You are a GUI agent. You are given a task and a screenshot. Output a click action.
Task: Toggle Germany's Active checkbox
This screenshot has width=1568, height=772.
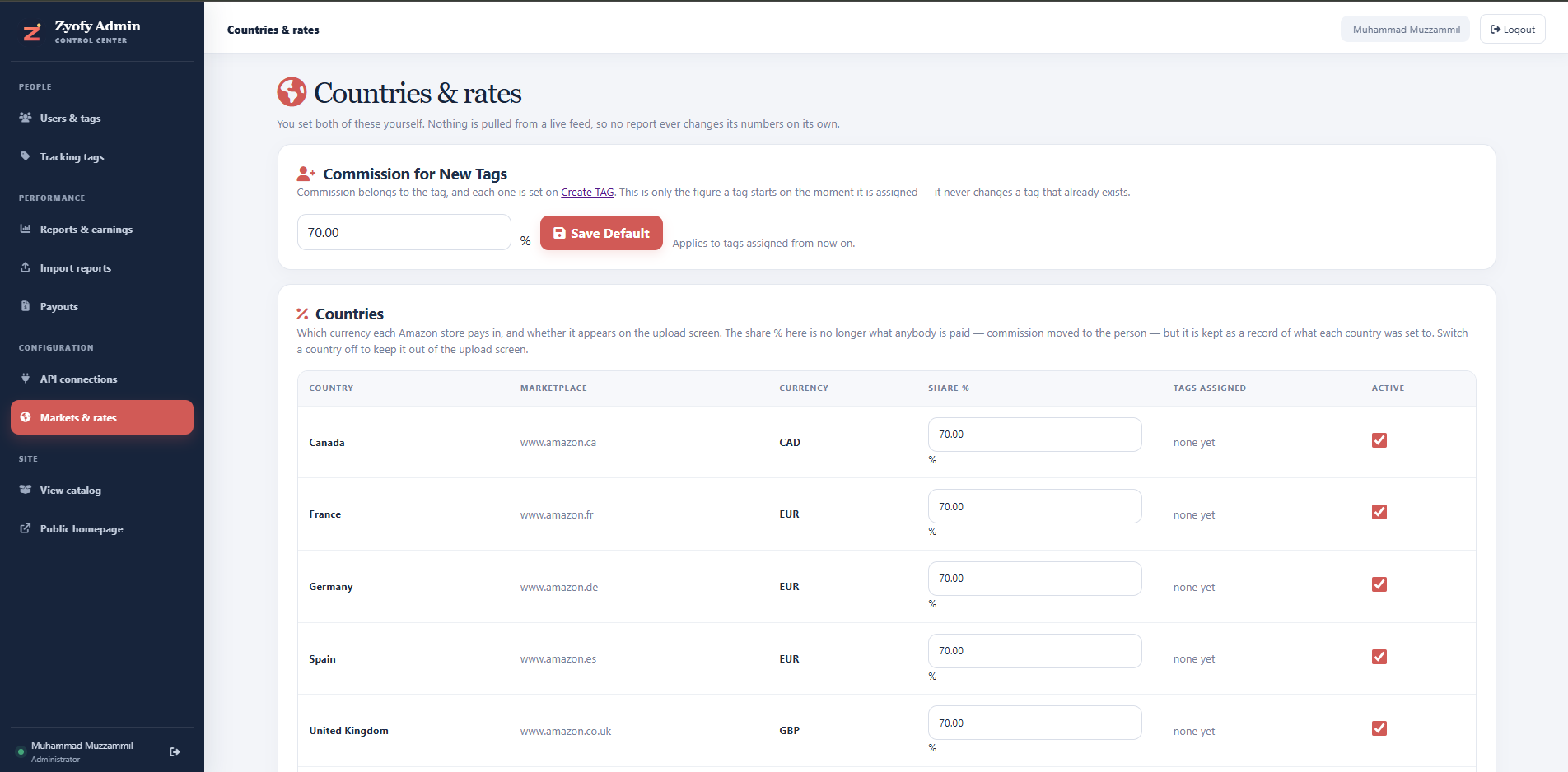click(1379, 584)
